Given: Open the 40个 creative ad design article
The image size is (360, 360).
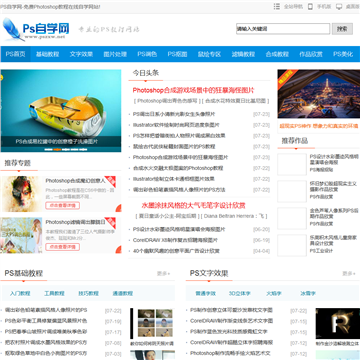Looking at the screenshot, I should click(176, 251).
